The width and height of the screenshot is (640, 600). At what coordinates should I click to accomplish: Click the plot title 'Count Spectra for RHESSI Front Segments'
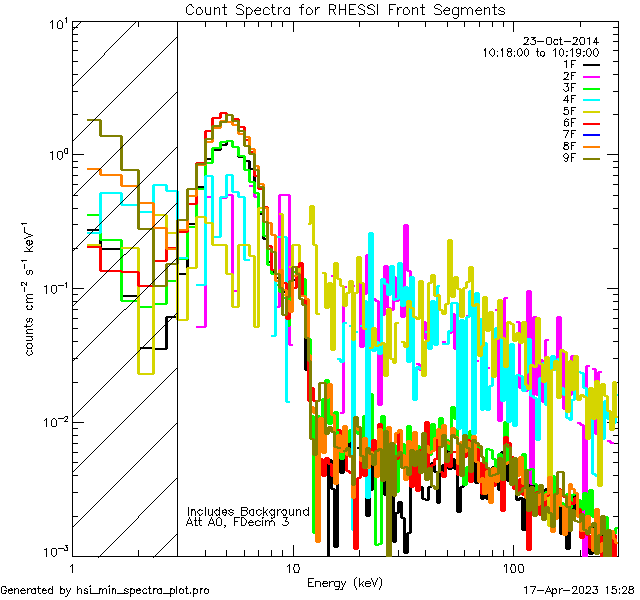(x=345, y=9)
